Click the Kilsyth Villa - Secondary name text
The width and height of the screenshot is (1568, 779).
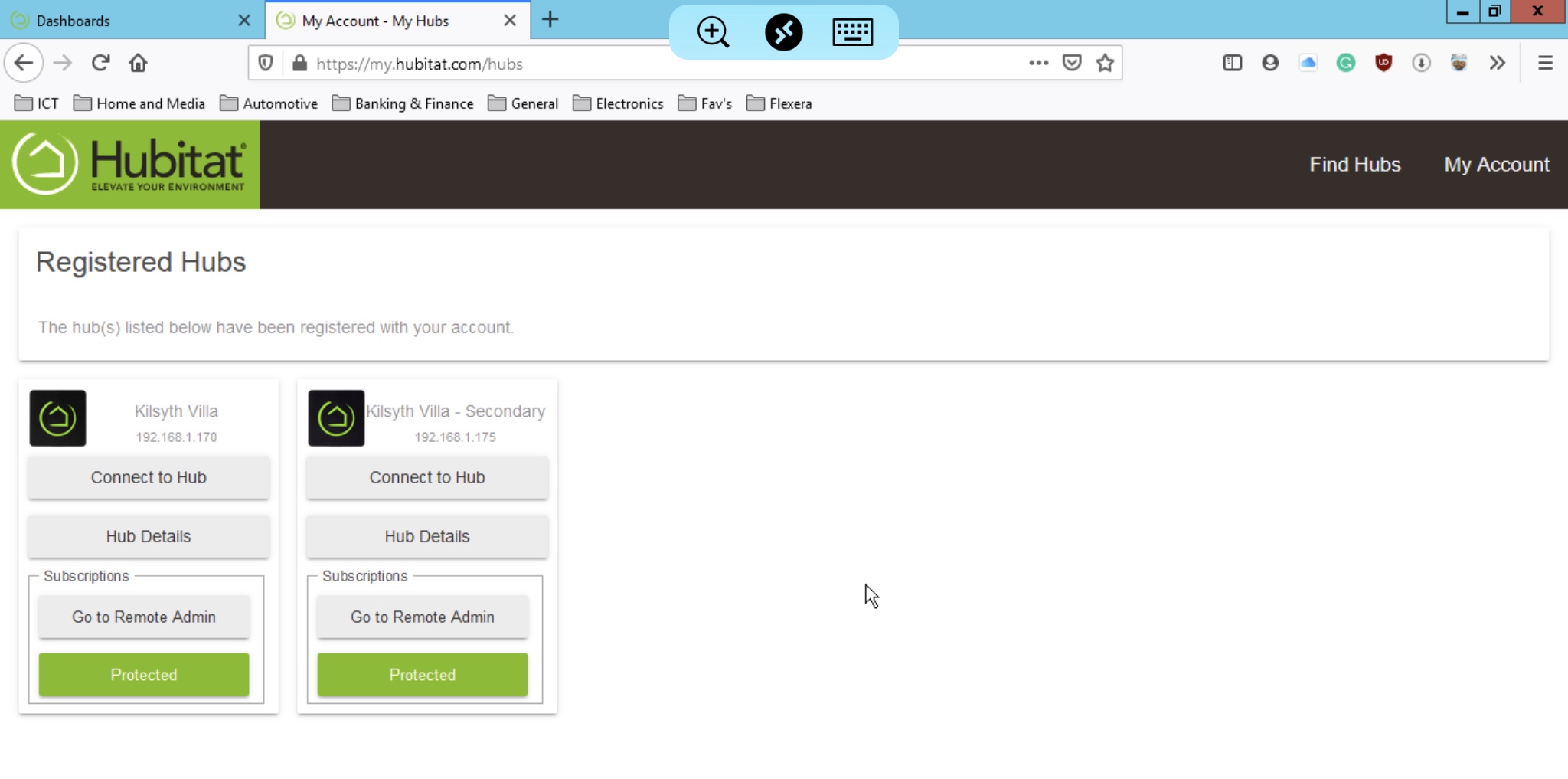coord(456,411)
